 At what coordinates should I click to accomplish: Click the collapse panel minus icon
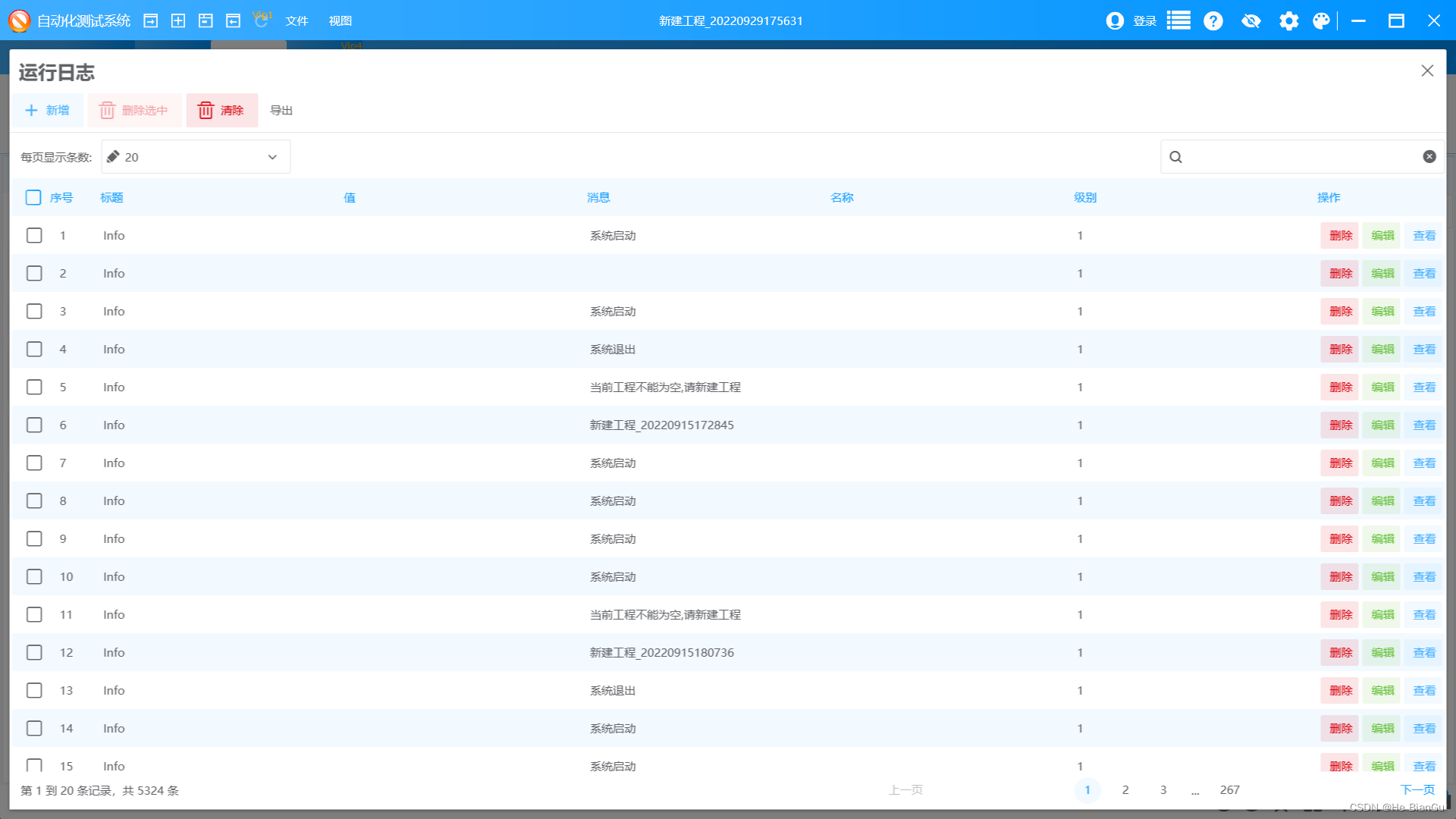[205, 20]
